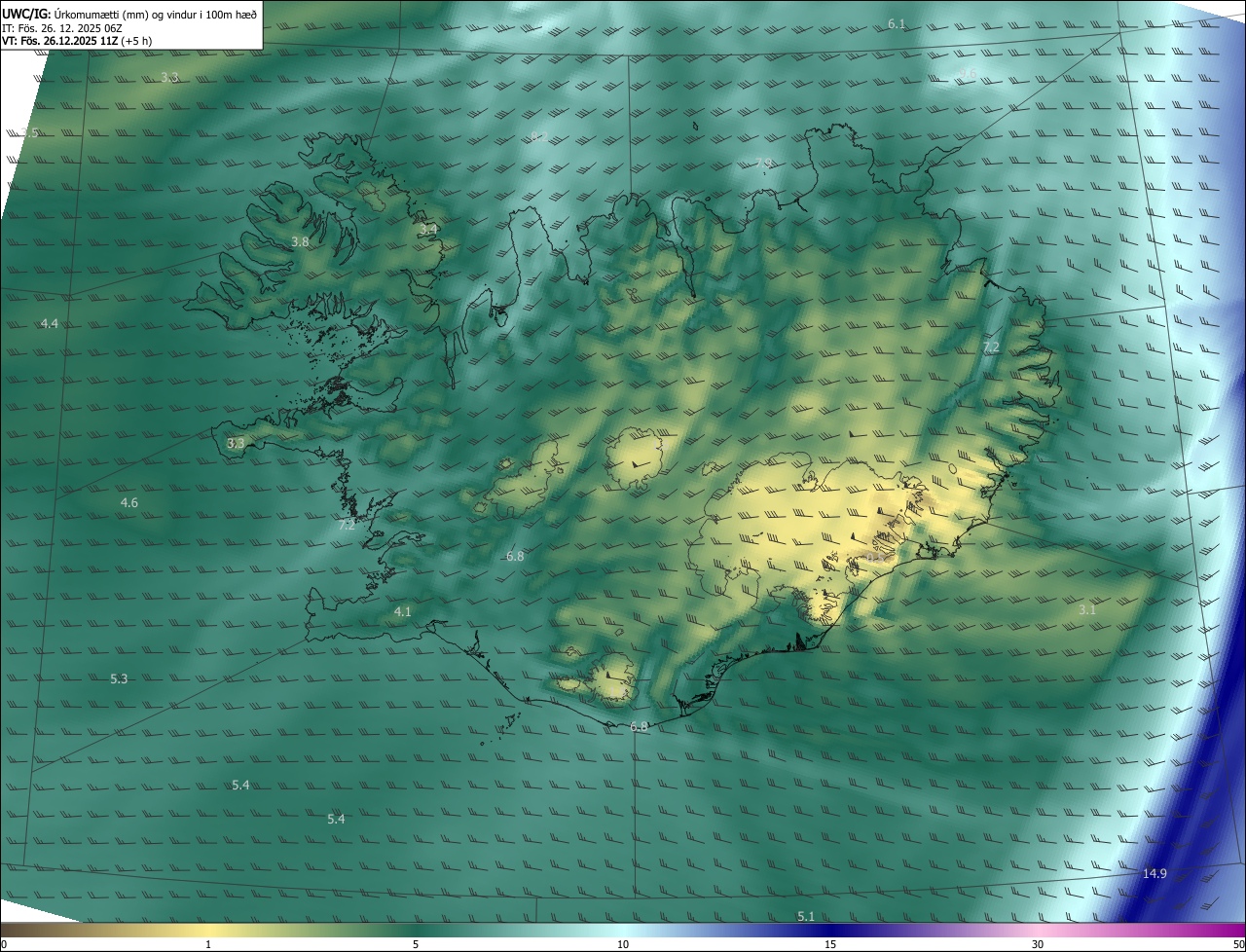
Task: Click the 15 tick on the colour scale
Action: point(830,944)
